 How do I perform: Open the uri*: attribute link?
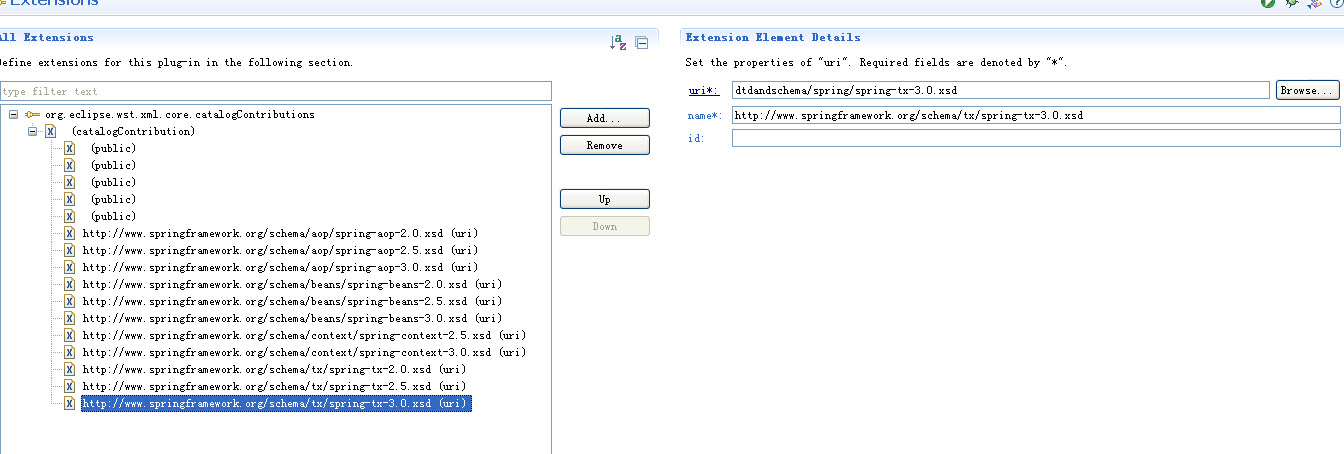(702, 91)
